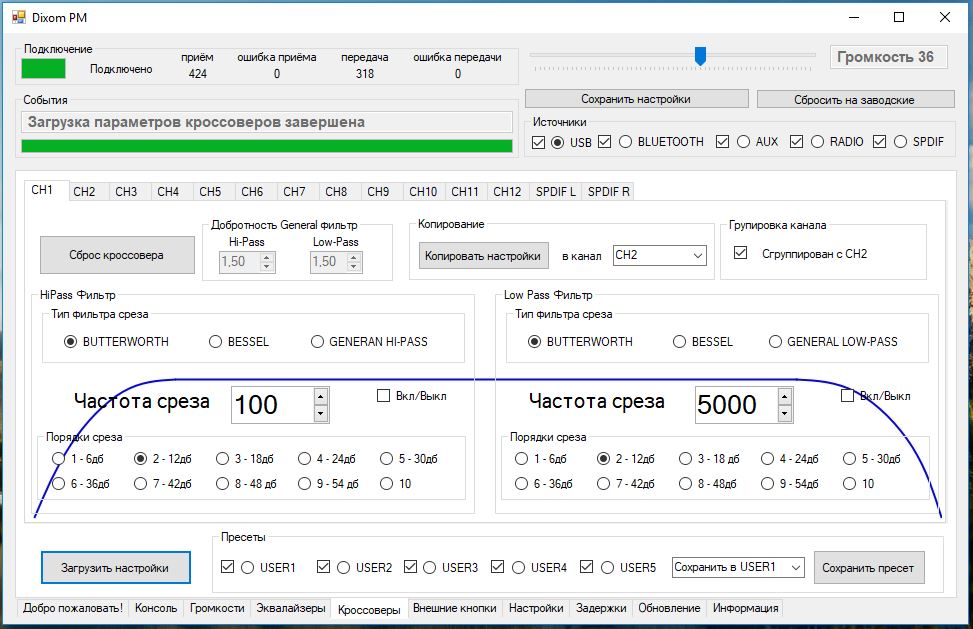Viewport: 973px width, 629px height.
Task: Open the Внешние кнопки tab
Action: 455,609
